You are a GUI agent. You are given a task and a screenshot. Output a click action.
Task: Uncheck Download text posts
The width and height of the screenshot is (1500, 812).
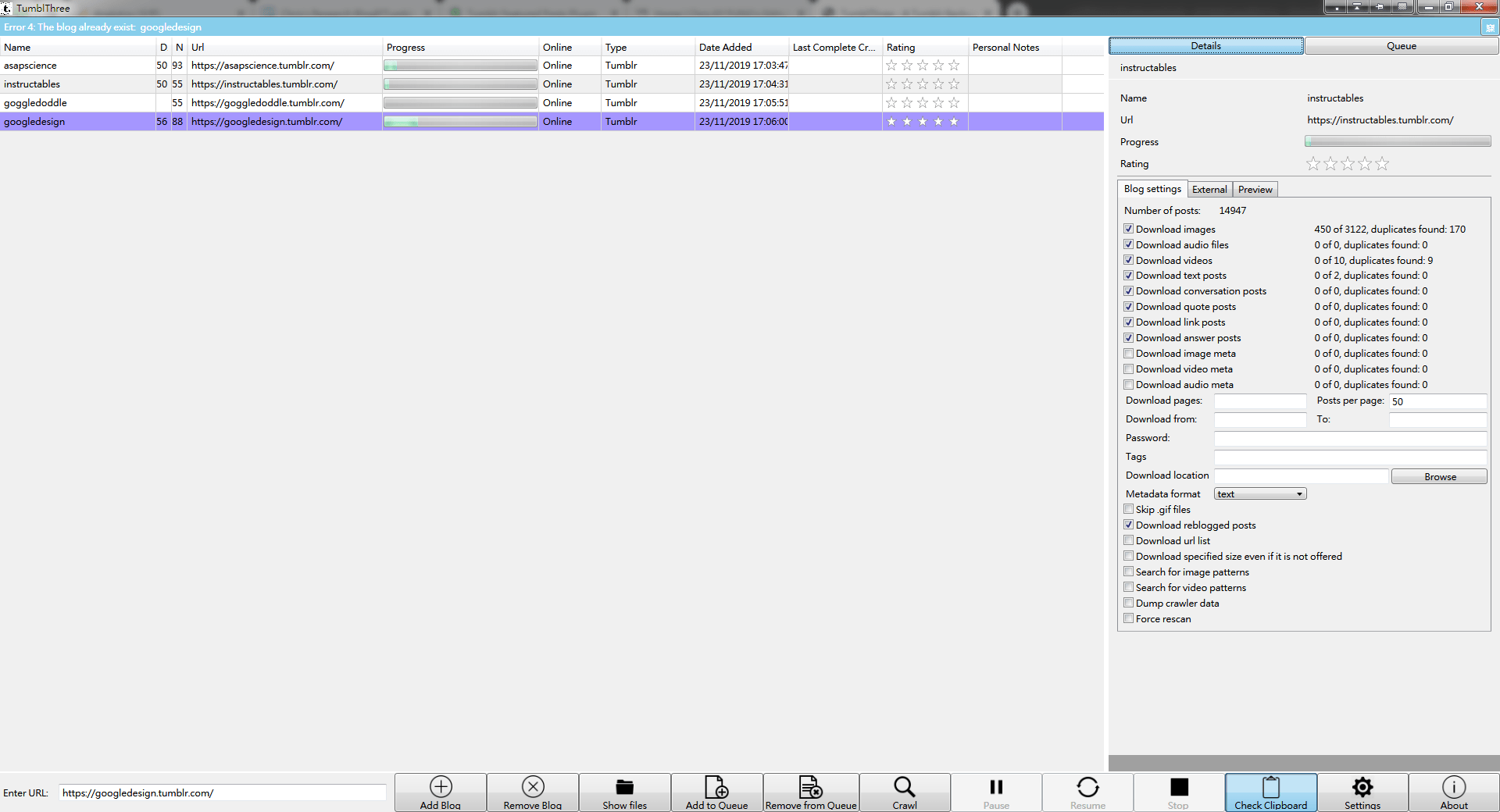pos(1128,276)
